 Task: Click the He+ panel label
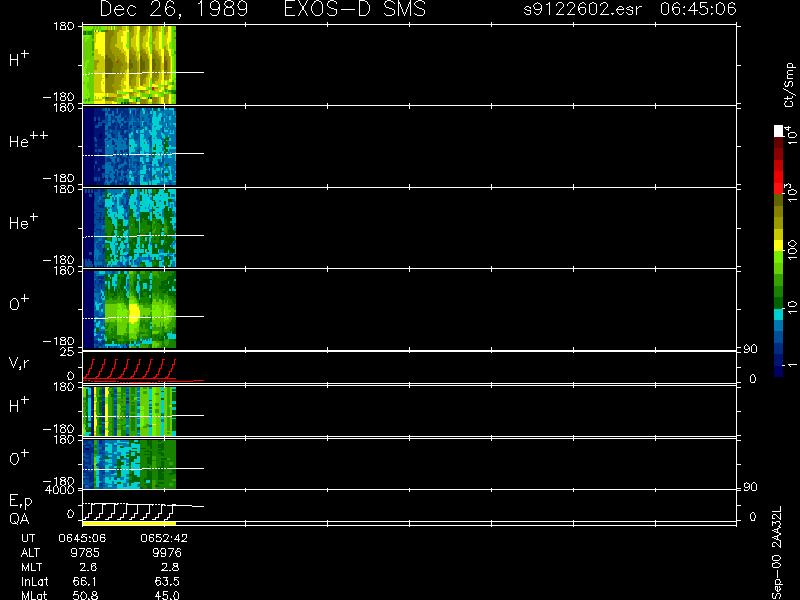click(x=23, y=222)
